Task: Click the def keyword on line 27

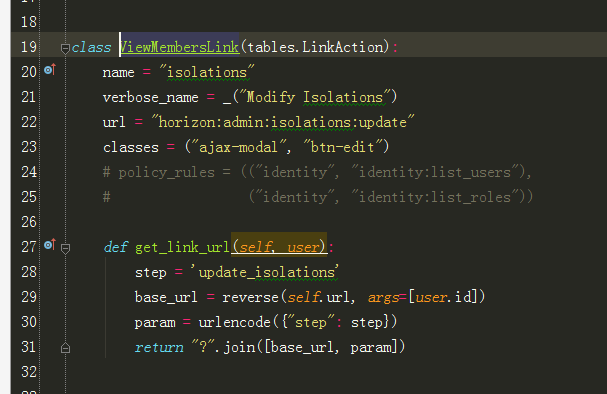Action: coord(115,247)
